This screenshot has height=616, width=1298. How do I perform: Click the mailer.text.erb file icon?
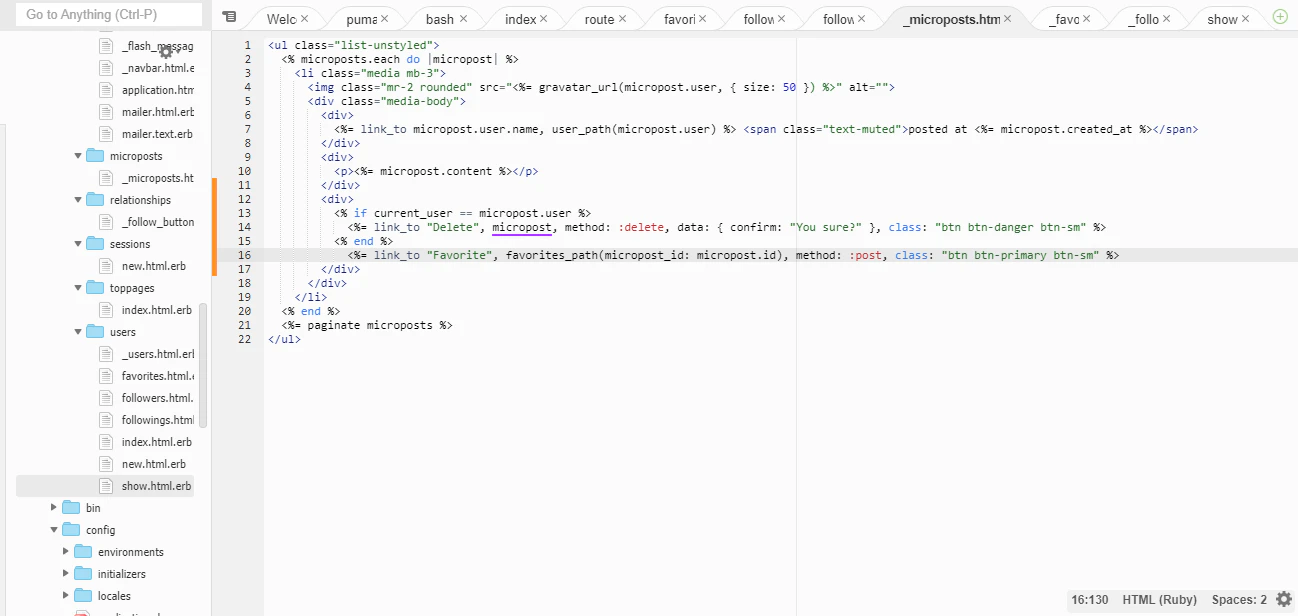[x=105, y=133]
